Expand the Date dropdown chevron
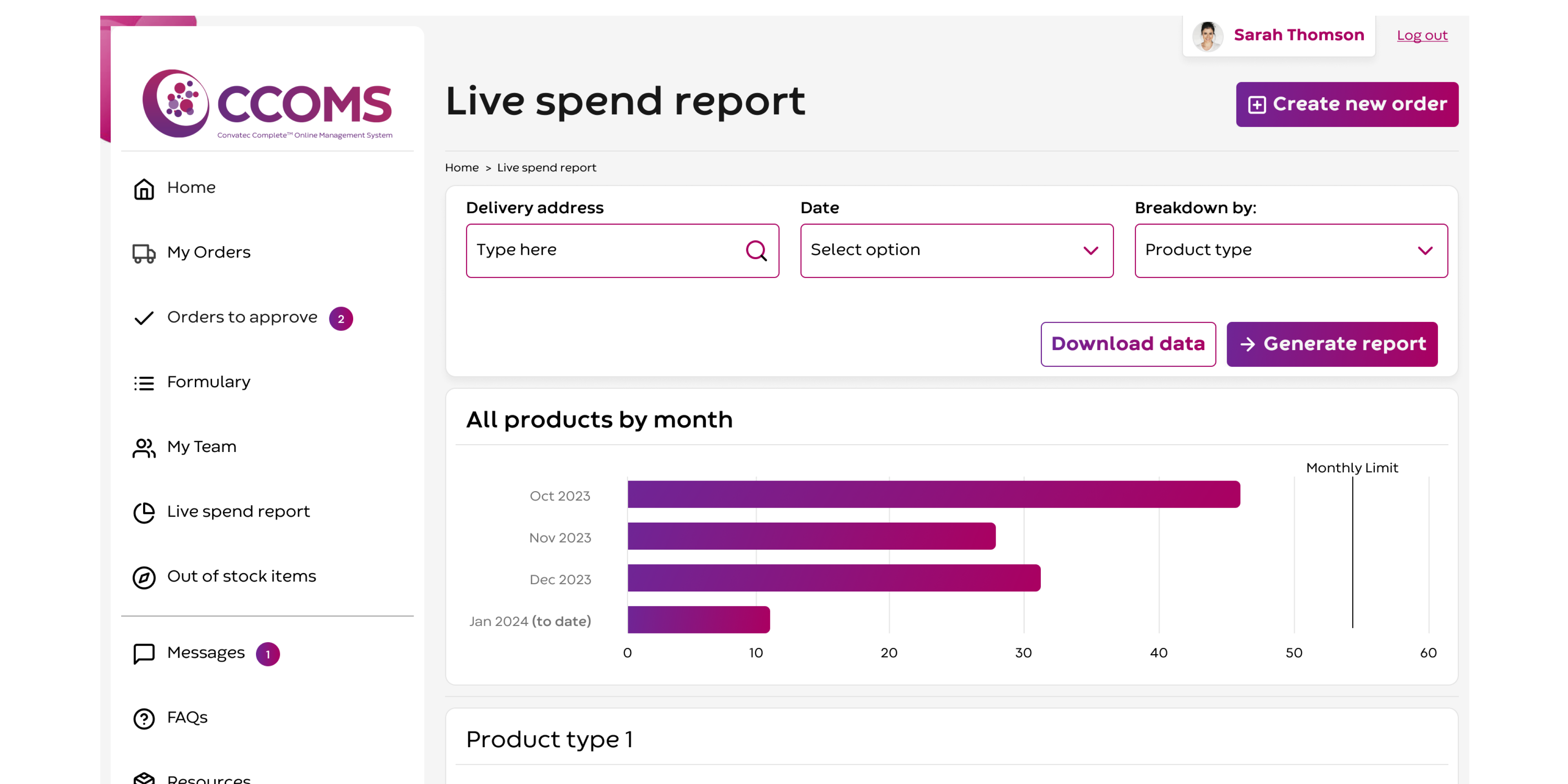This screenshot has height=784, width=1568. pyautogui.click(x=1091, y=251)
